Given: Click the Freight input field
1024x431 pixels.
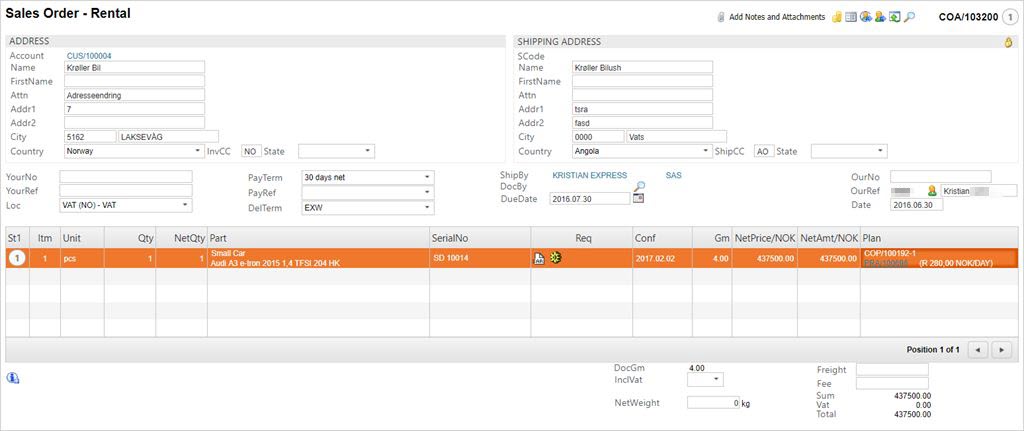Looking at the screenshot, I should click(x=892, y=369).
